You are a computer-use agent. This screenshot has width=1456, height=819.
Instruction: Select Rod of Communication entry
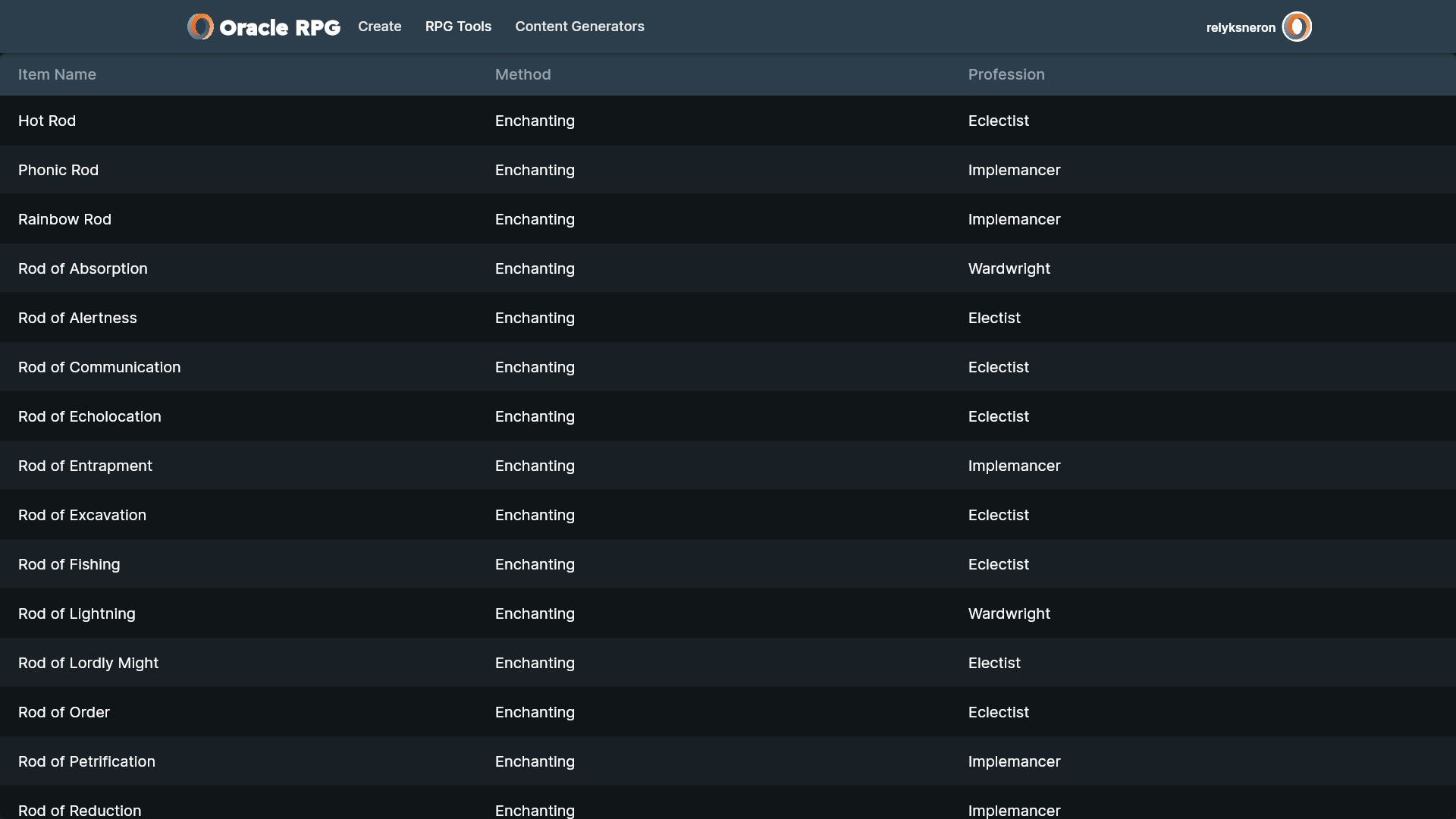pyautogui.click(x=99, y=367)
